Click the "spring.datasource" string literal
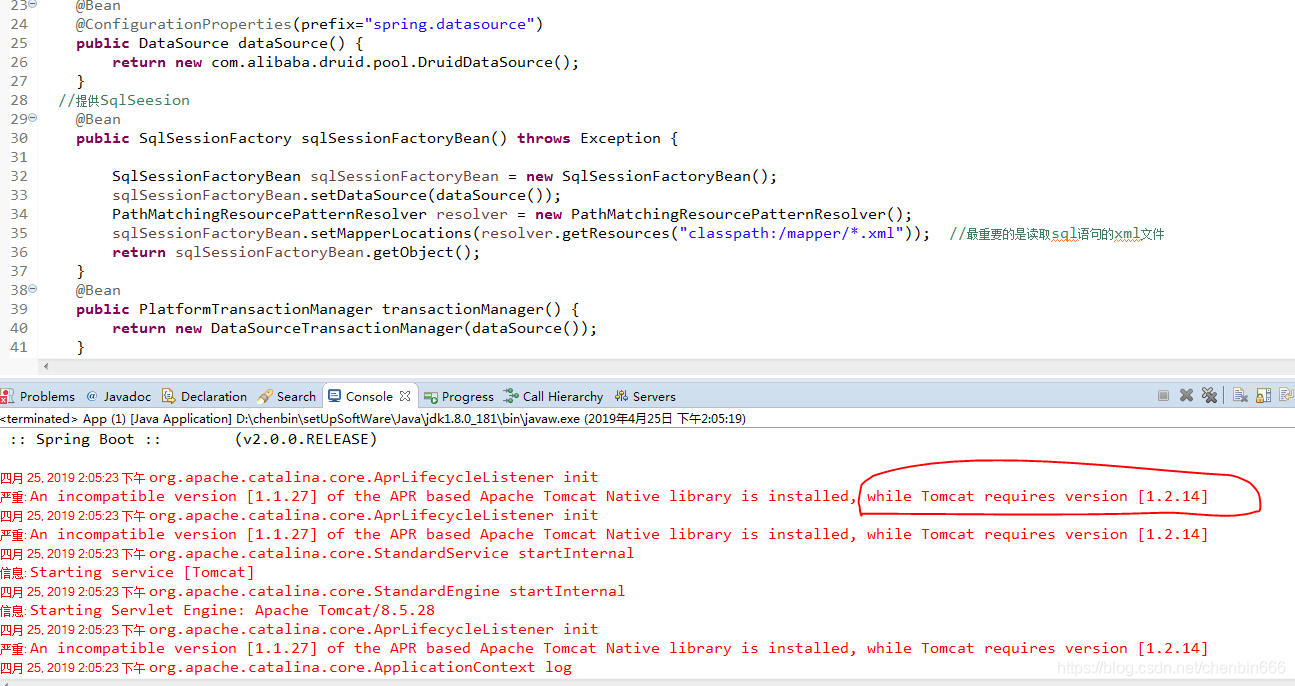The image size is (1295, 686). click(x=454, y=24)
